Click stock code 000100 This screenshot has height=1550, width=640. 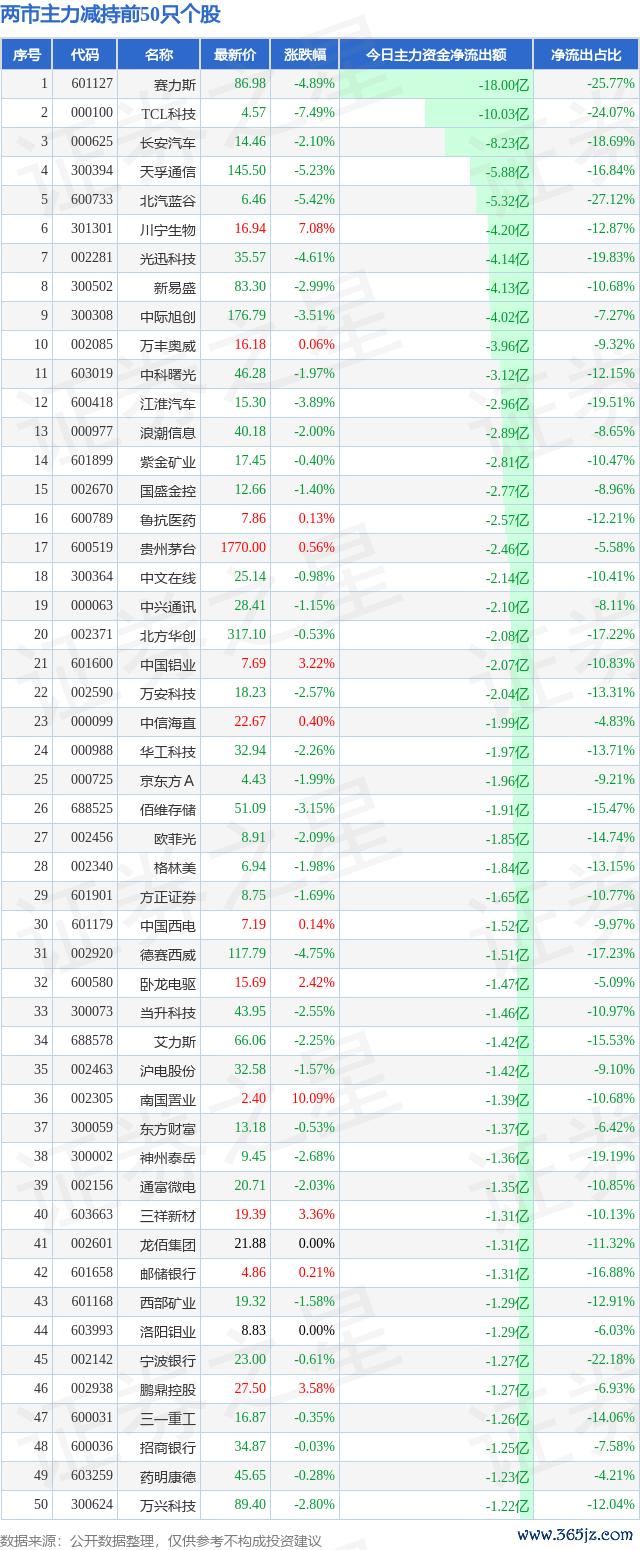(92, 113)
